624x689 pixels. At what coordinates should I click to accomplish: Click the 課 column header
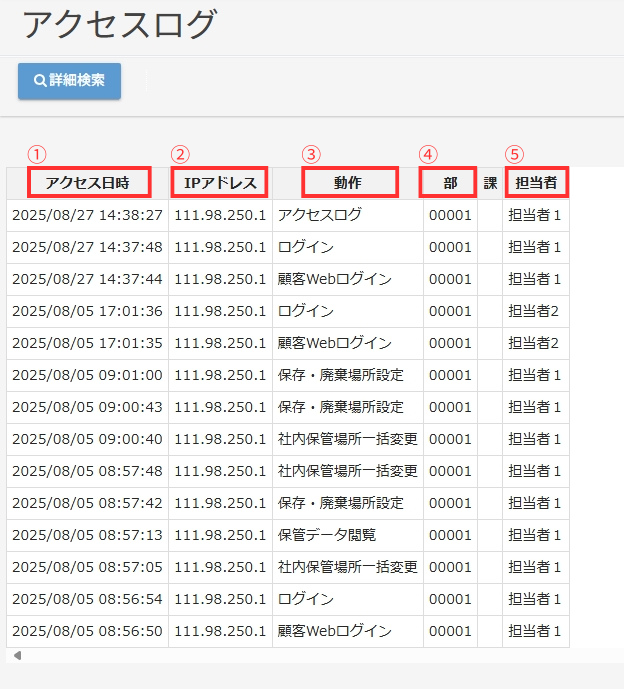[490, 183]
